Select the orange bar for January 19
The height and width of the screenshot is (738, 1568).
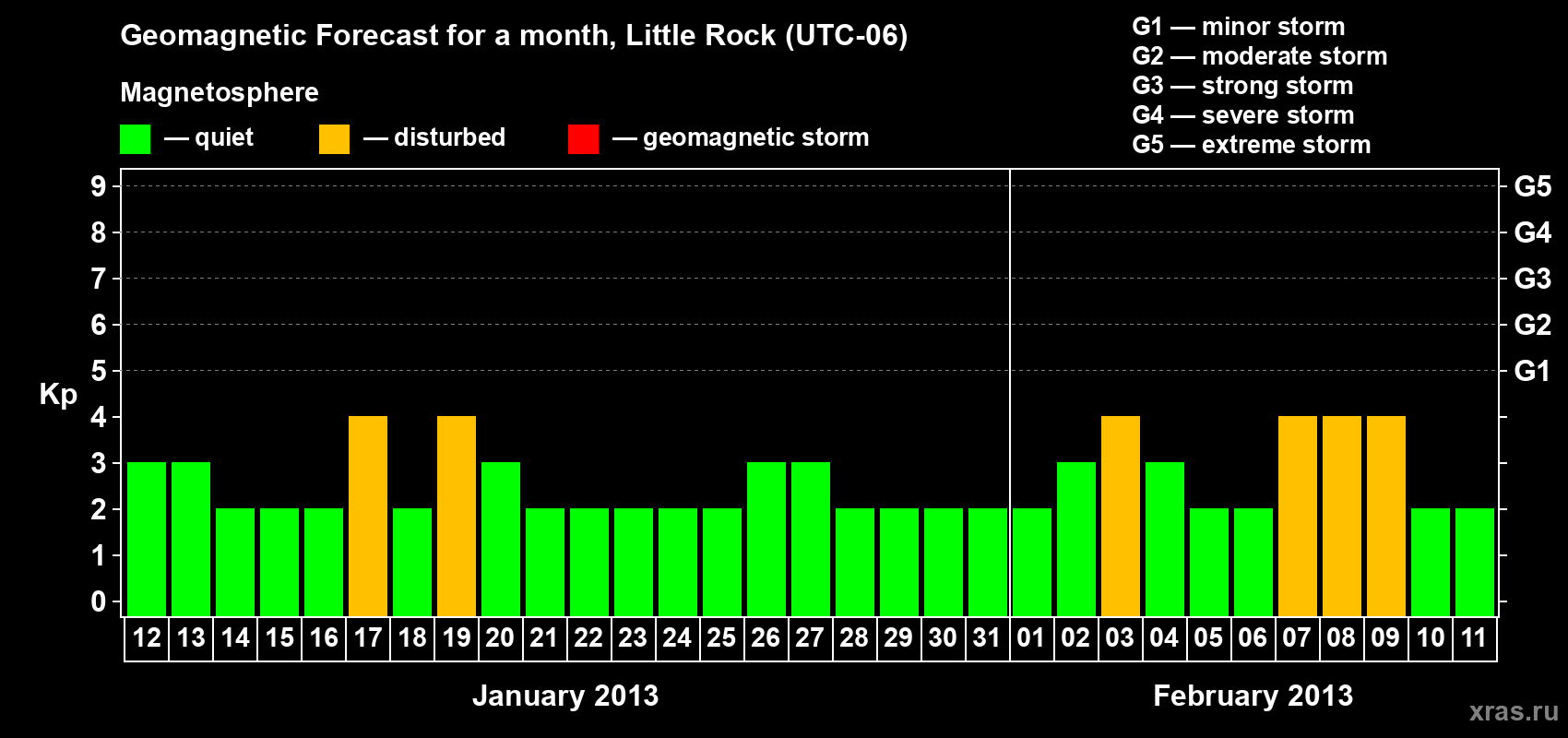pyautogui.click(x=457, y=517)
